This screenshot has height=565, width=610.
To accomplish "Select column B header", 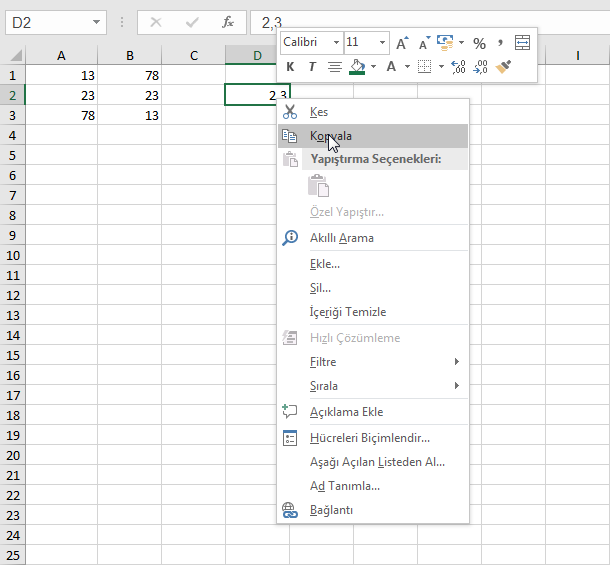I will click(x=130, y=56).
